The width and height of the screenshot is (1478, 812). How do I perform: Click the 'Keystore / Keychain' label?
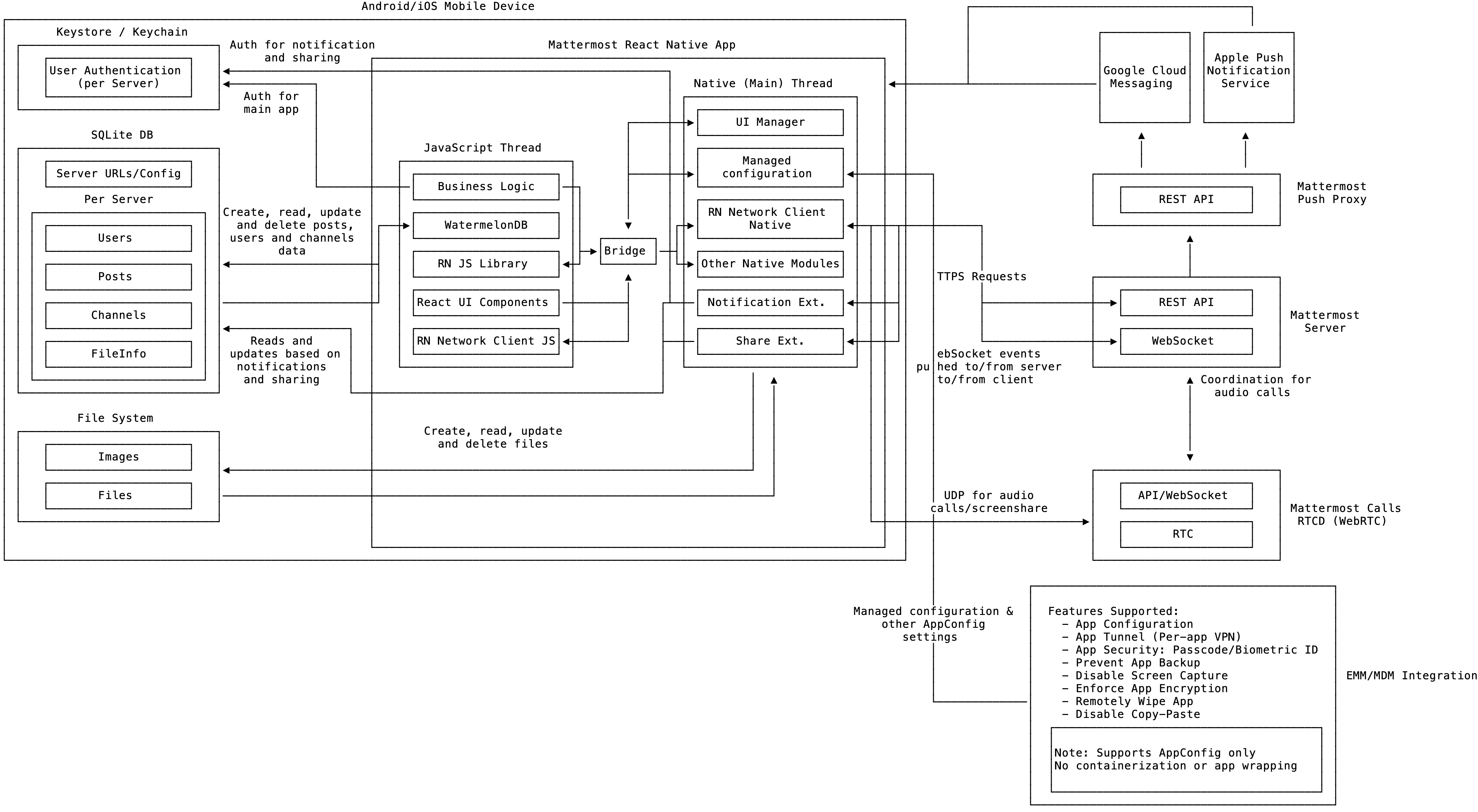[x=122, y=32]
